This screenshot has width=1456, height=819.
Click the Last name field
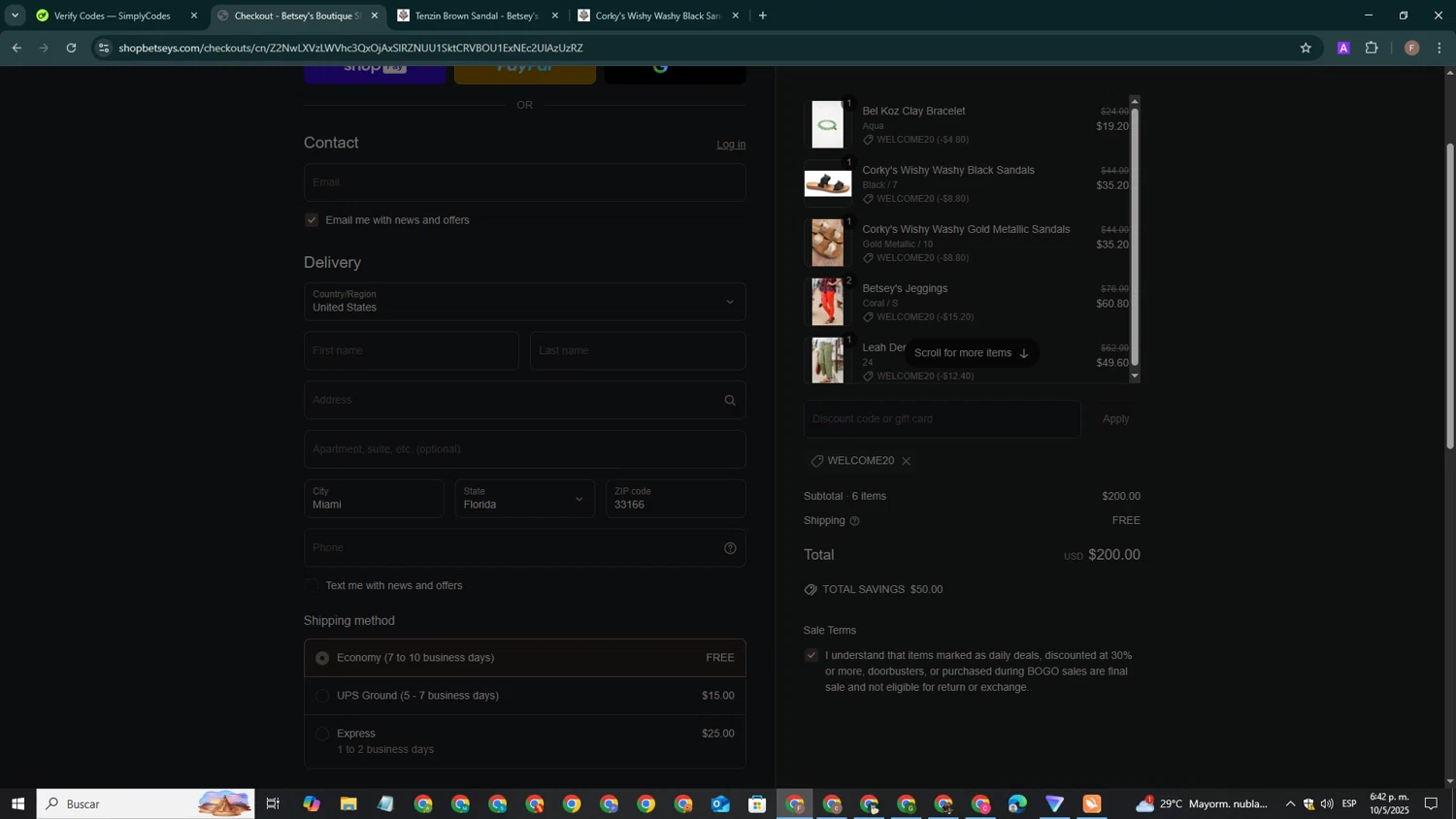638,351
